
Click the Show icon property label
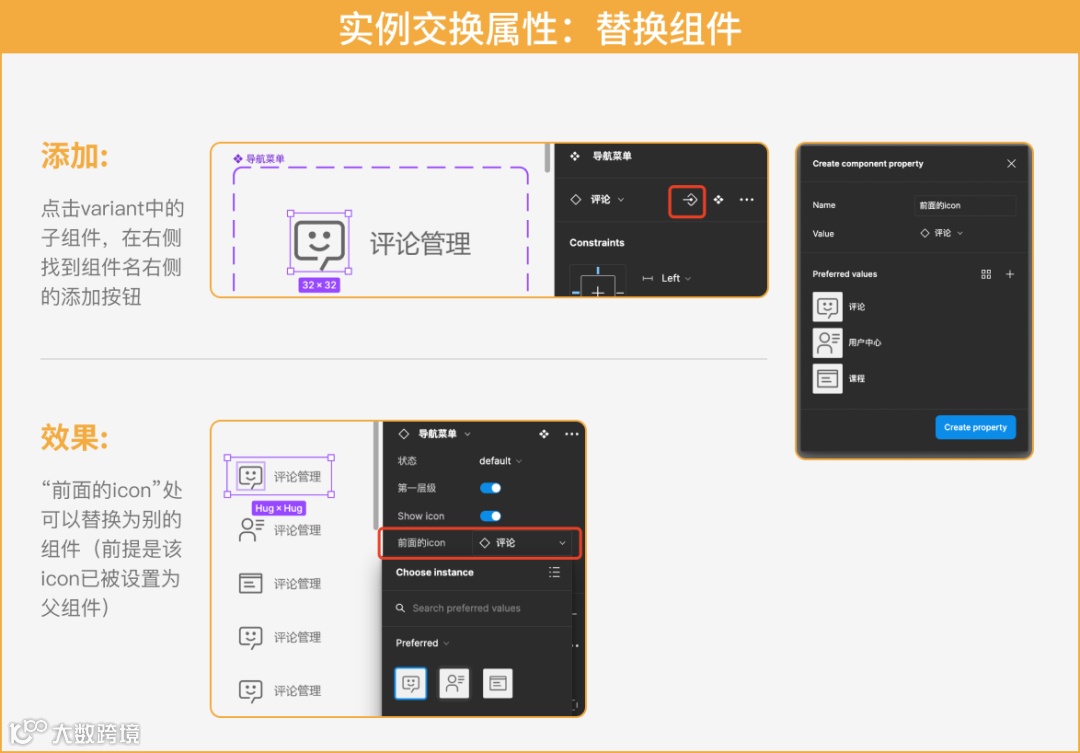[x=421, y=516]
